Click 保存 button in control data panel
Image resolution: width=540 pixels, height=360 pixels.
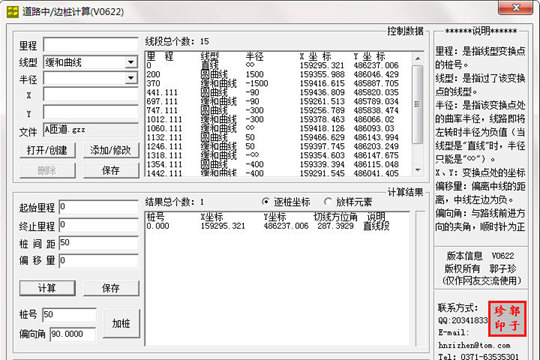click(x=111, y=170)
